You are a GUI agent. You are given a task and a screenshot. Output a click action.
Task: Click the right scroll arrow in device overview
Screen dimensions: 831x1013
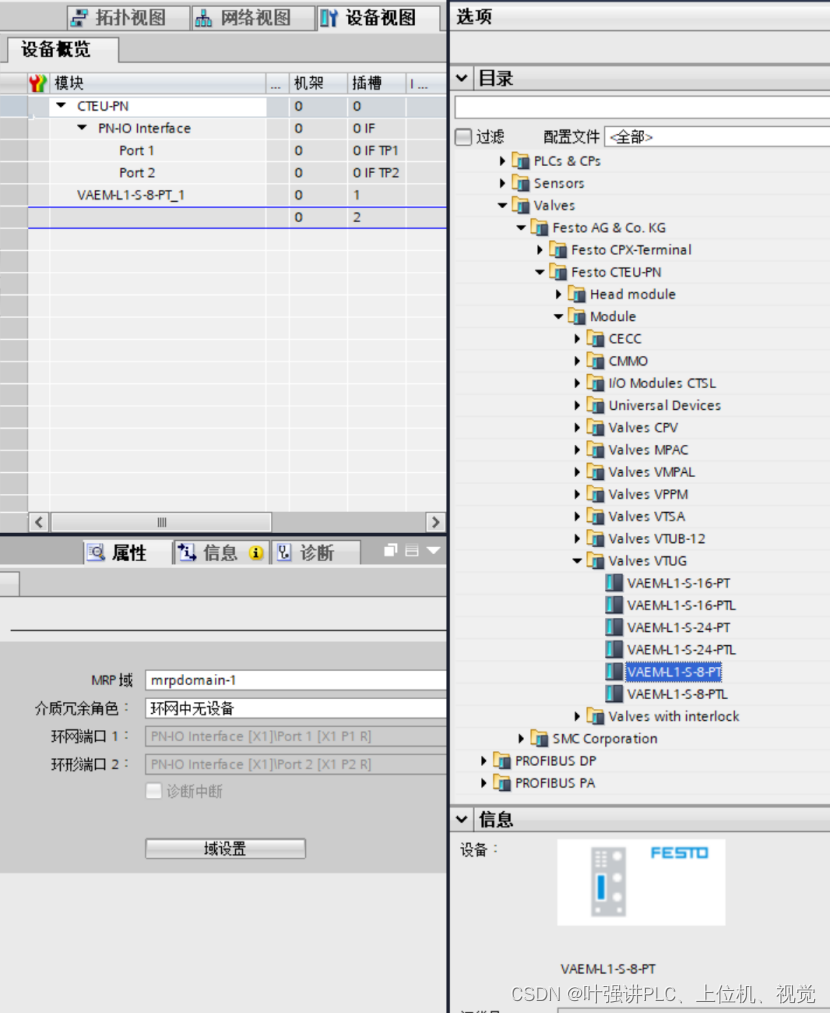click(436, 522)
